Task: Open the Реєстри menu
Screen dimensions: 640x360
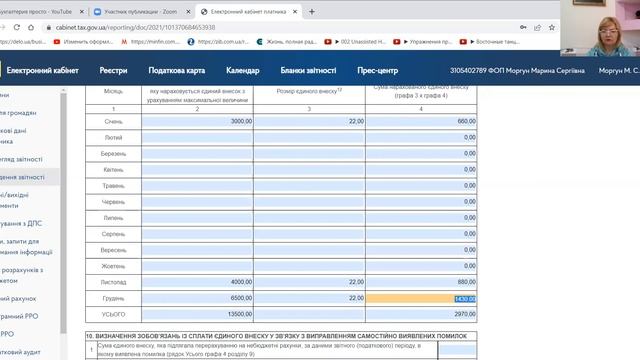Action: click(113, 70)
